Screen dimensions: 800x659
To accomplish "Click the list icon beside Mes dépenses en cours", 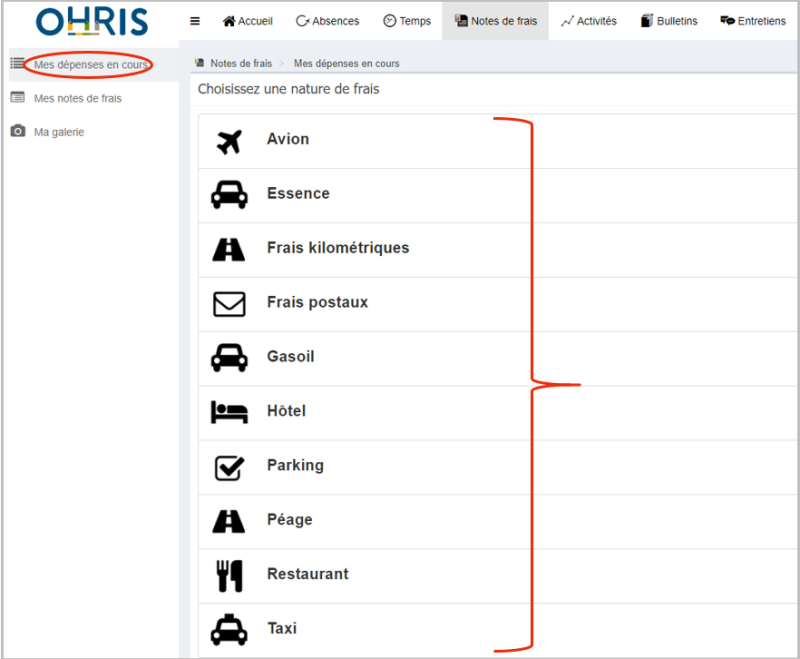I will point(17,63).
